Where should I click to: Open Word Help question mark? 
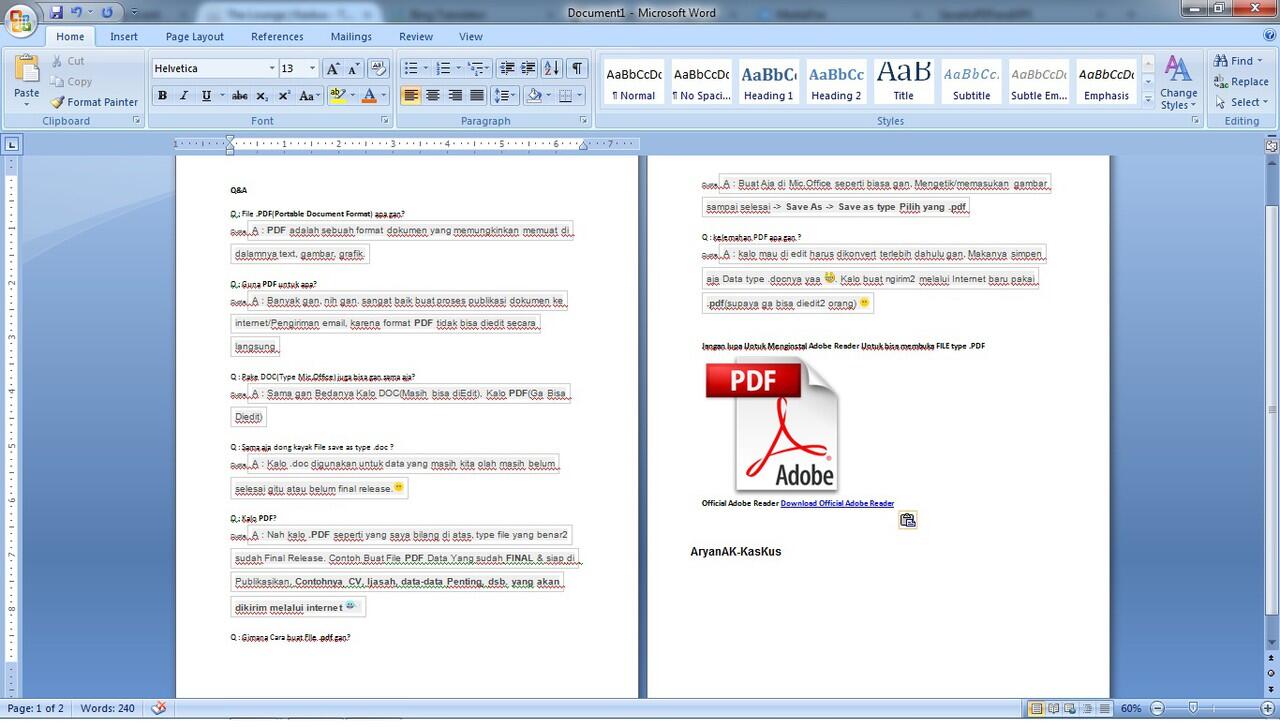(x=1268, y=36)
